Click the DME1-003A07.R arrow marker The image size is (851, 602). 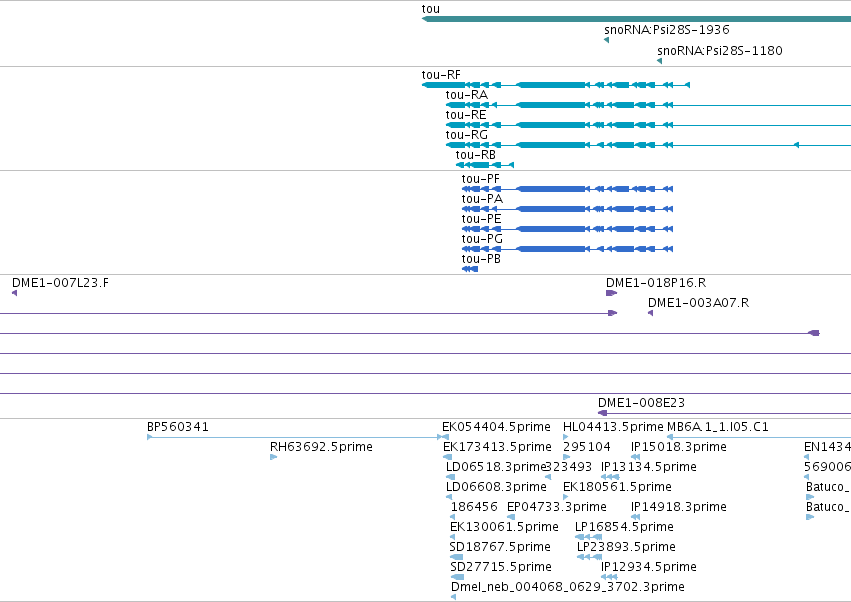click(650, 313)
